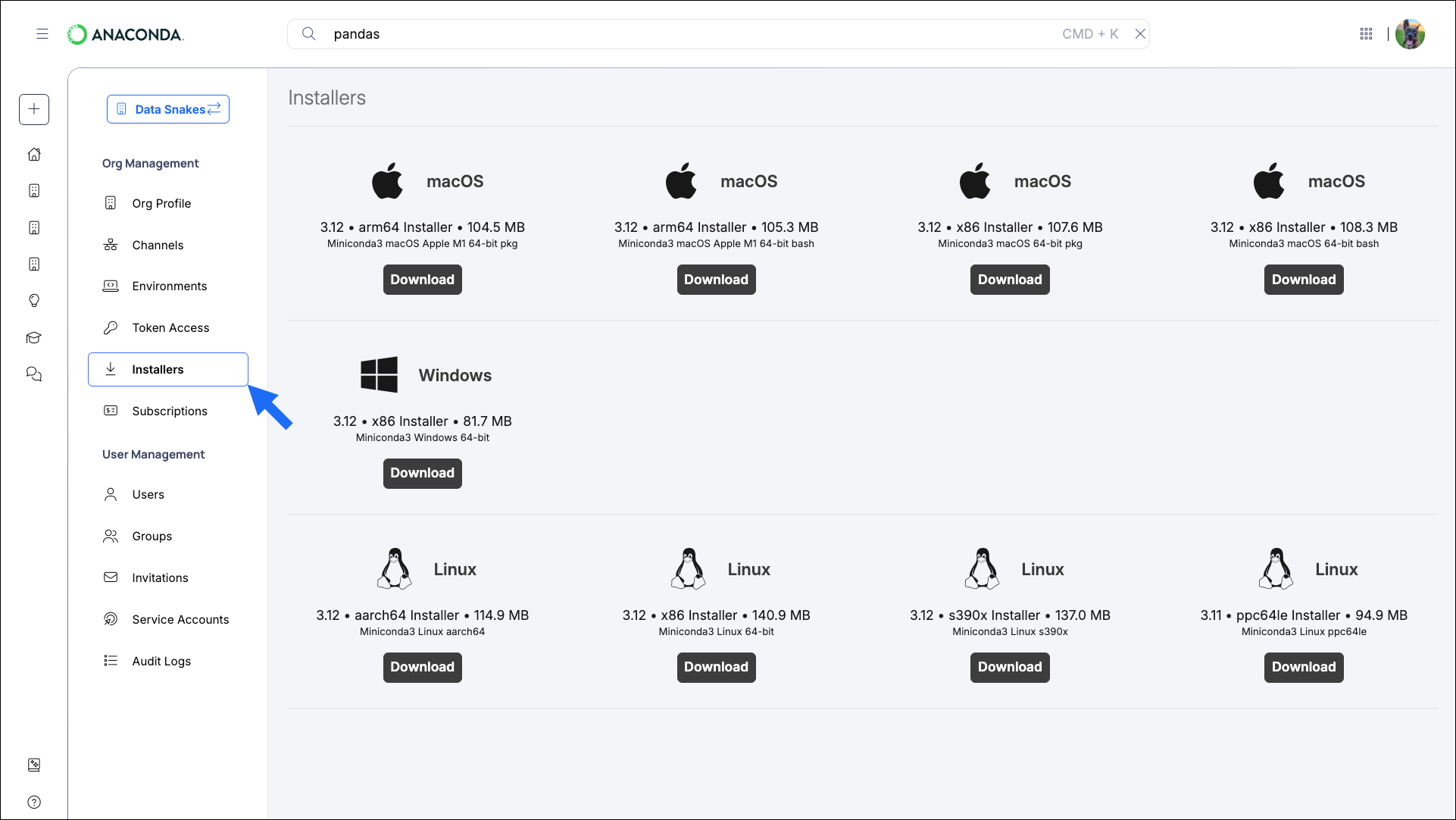Viewport: 1456px width, 820px height.
Task: Open Token Access page
Action: click(x=168, y=327)
